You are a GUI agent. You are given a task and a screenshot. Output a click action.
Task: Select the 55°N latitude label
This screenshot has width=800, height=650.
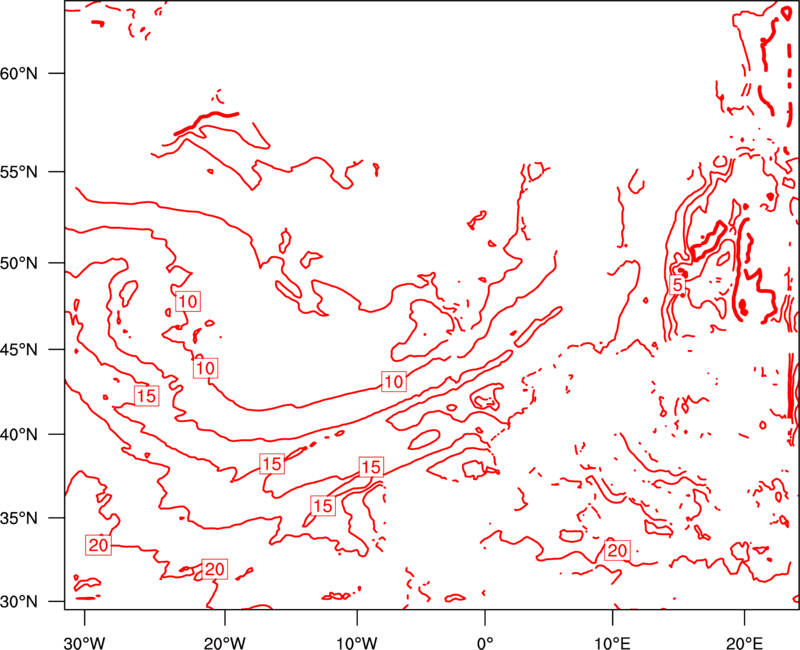[19, 172]
